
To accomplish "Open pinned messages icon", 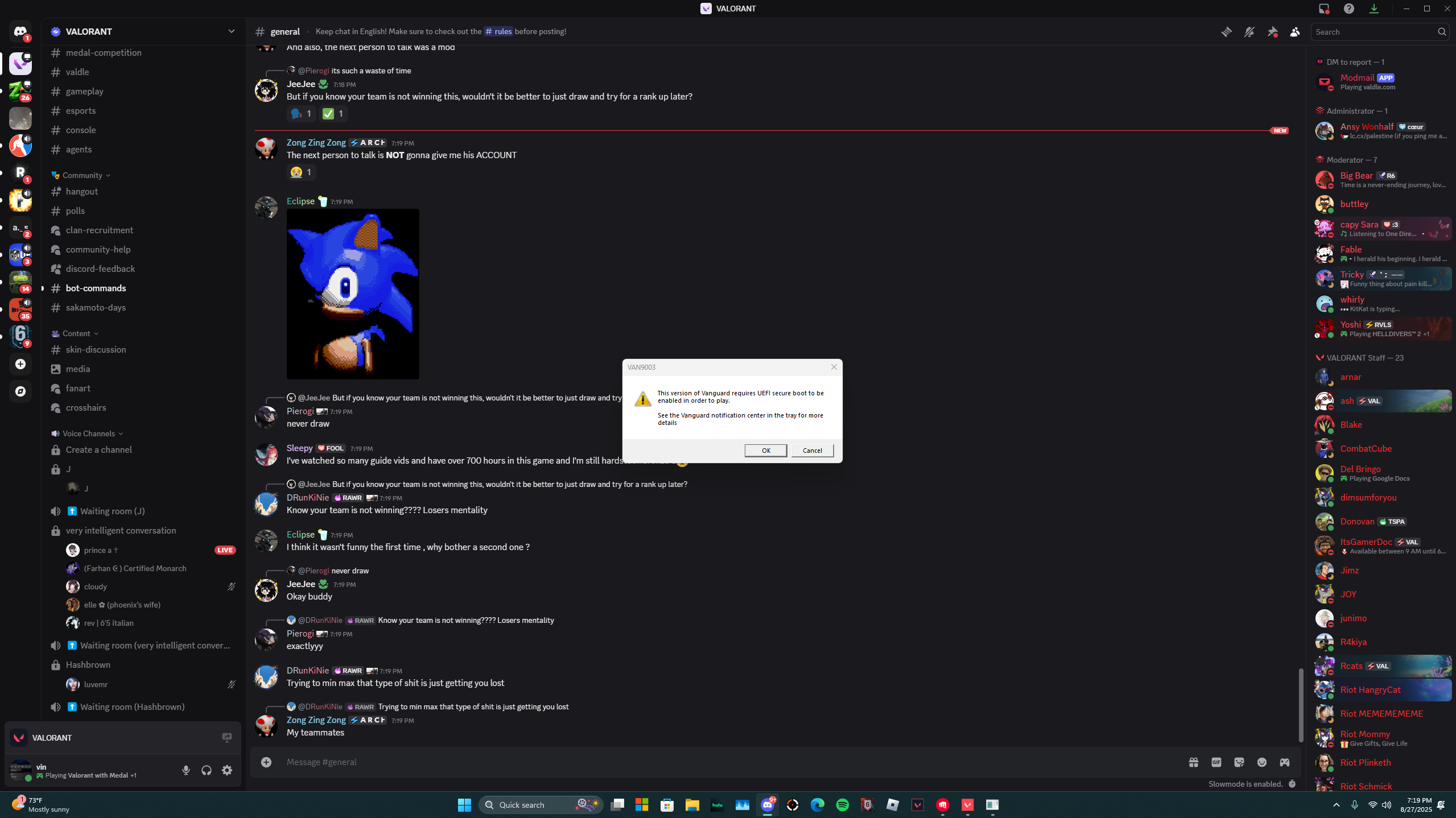I will [x=1272, y=32].
